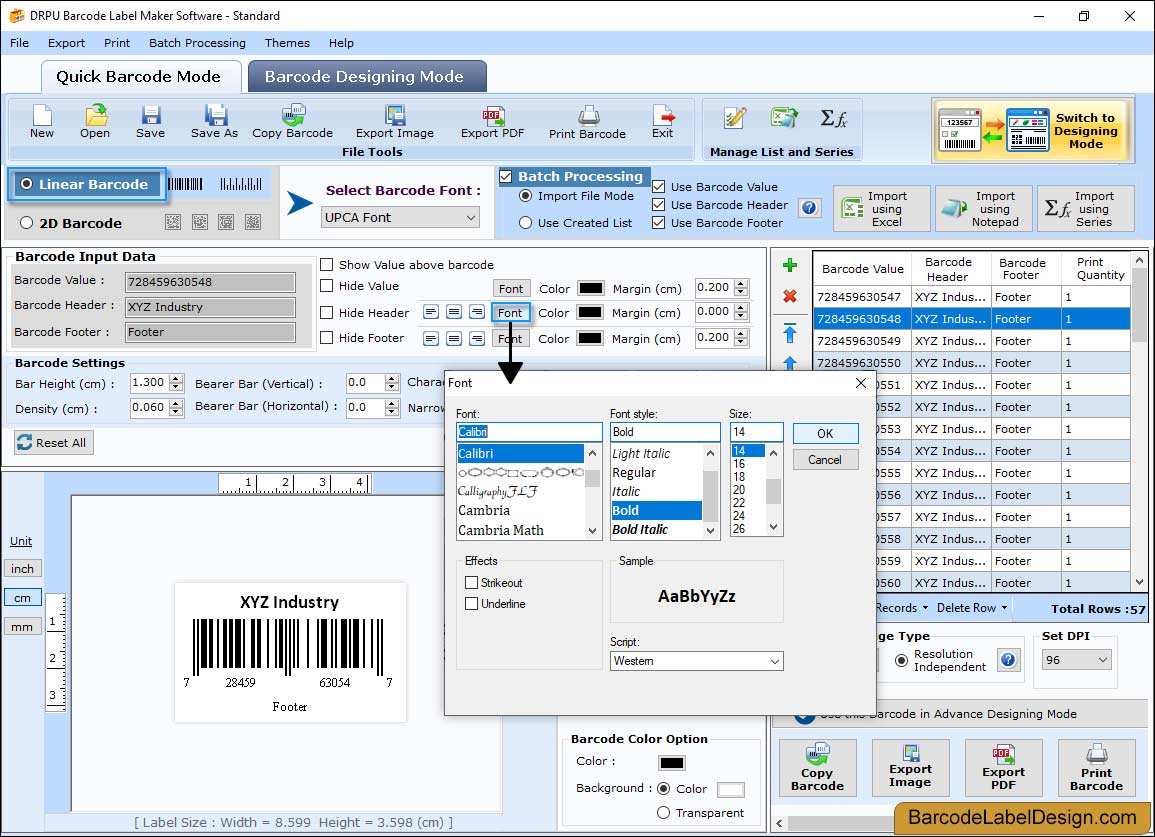
Task: Uncheck Use Barcode Header
Action: coord(659,205)
